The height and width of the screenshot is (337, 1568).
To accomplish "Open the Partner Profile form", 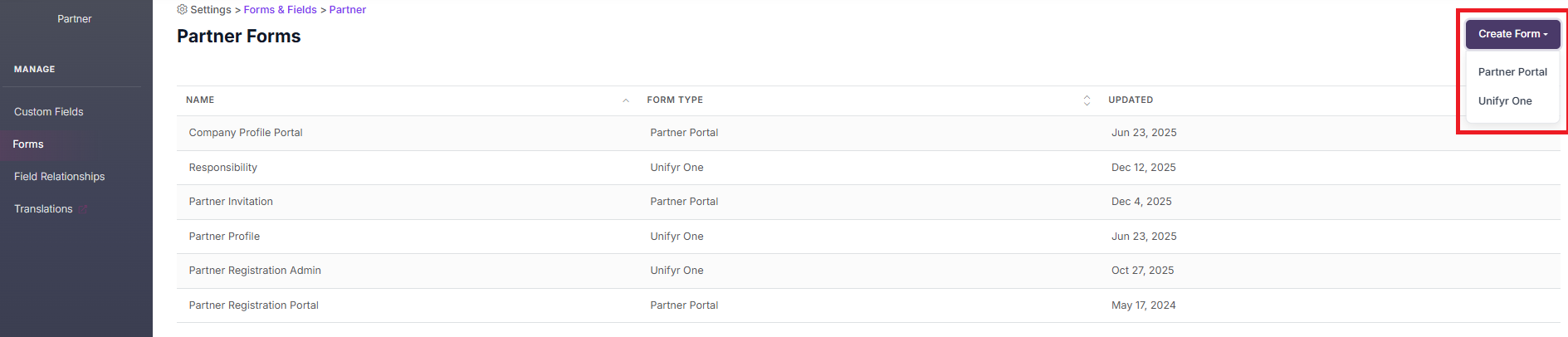I will click(x=224, y=237).
